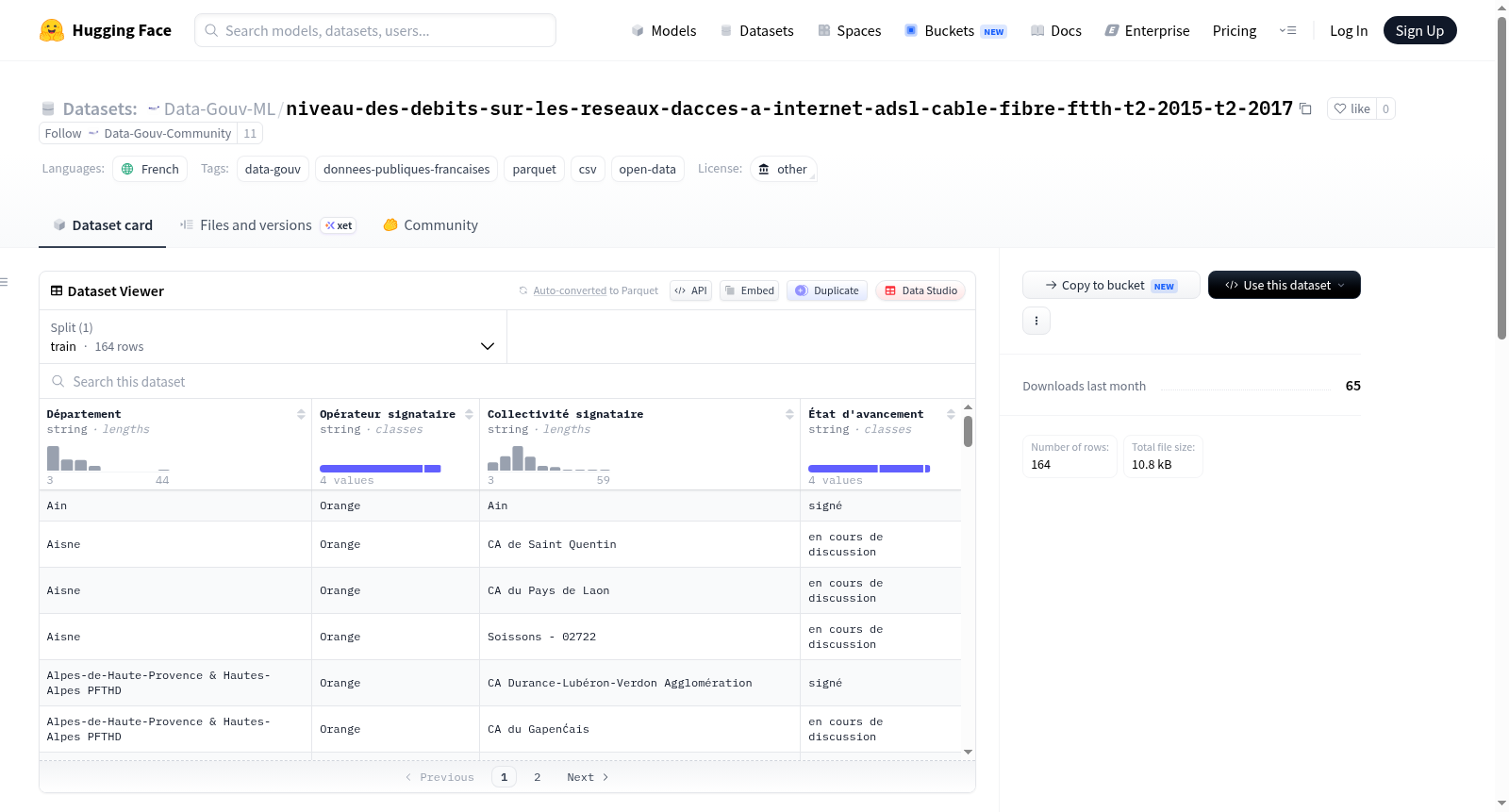The image size is (1509, 812).
Task: Click the Hugging Face logo
Action: pos(105,30)
